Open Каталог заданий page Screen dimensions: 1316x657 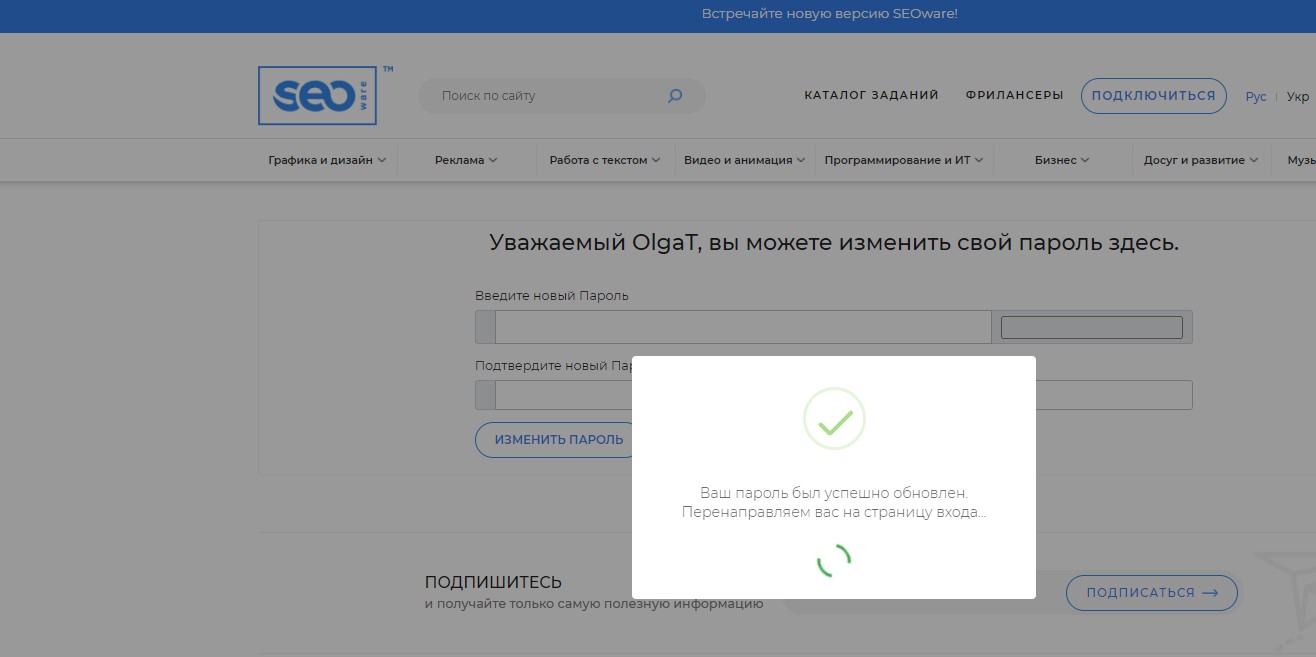pos(871,96)
